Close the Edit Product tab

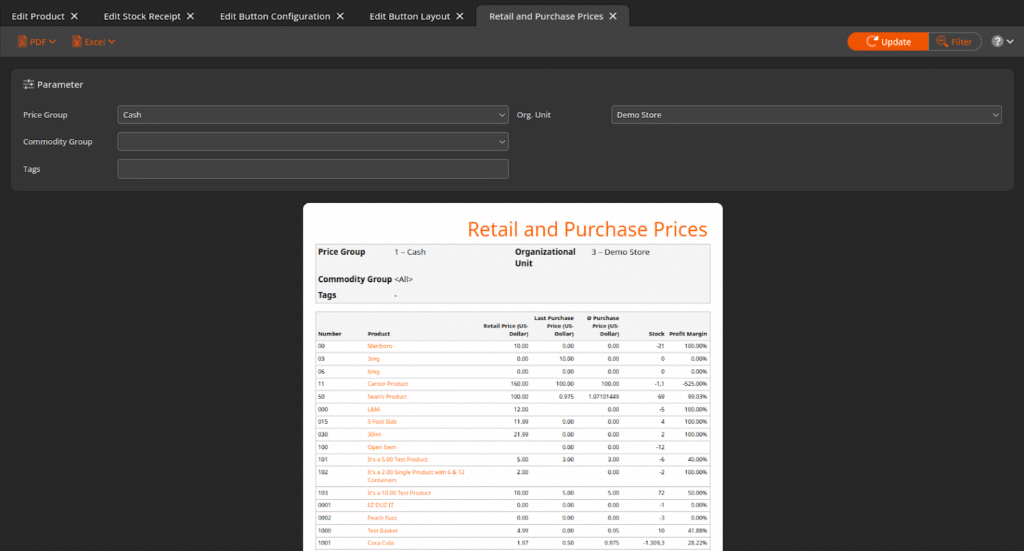pyautogui.click(x=74, y=17)
